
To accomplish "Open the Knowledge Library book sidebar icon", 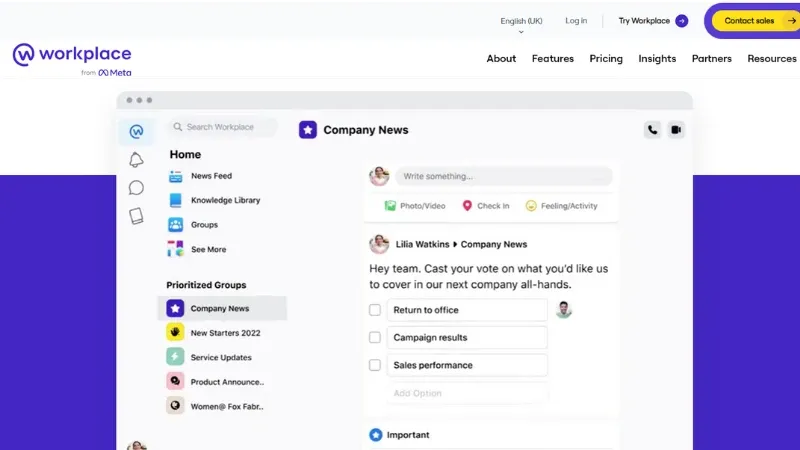I will tap(136, 216).
